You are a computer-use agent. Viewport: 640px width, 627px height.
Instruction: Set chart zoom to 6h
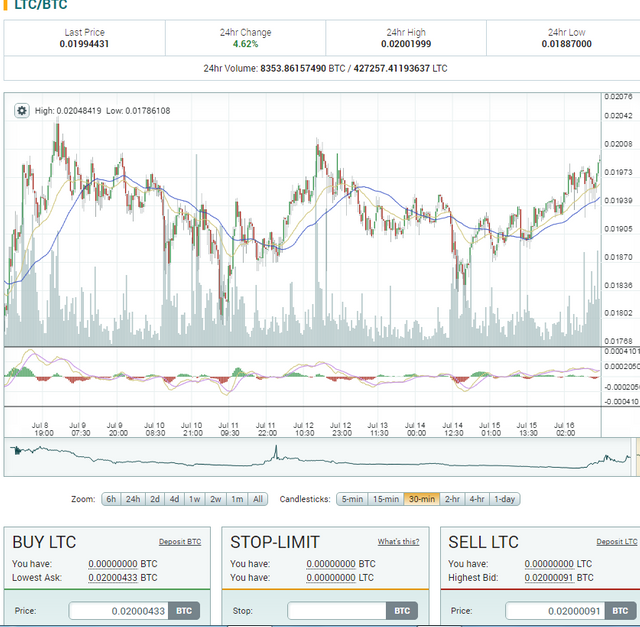[111, 499]
